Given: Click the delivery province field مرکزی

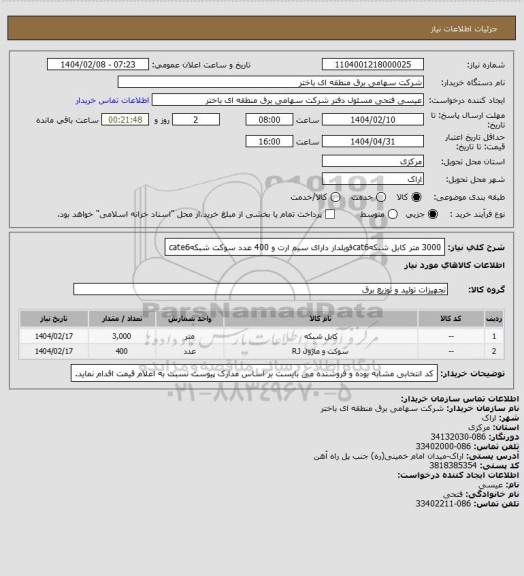Looking at the screenshot, I should [x=373, y=161].
